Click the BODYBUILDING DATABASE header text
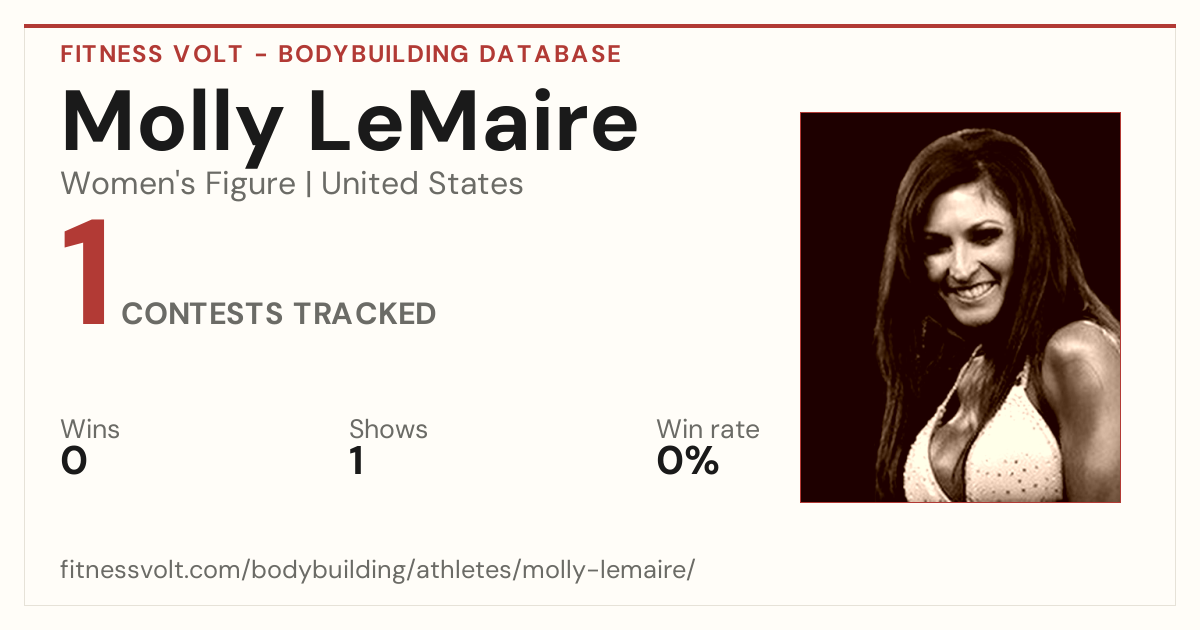This screenshot has width=1200, height=630. coord(450,54)
